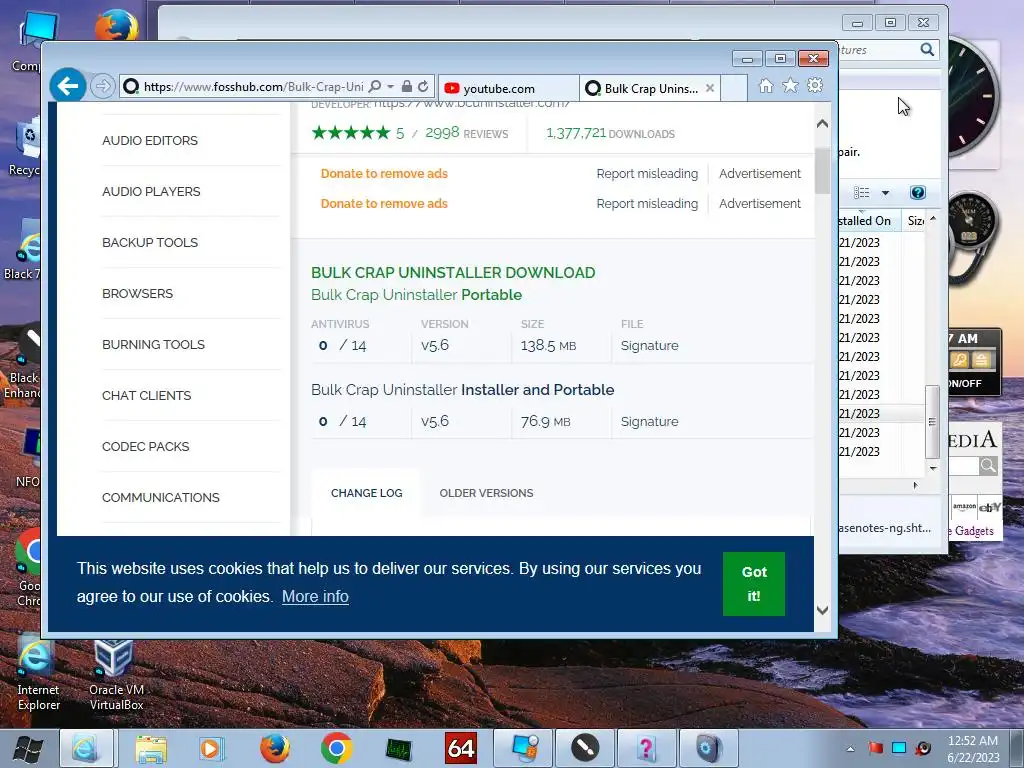Image resolution: width=1024 pixels, height=768 pixels.
Task: Show hidden tray icons arrow
Action: 850,748
